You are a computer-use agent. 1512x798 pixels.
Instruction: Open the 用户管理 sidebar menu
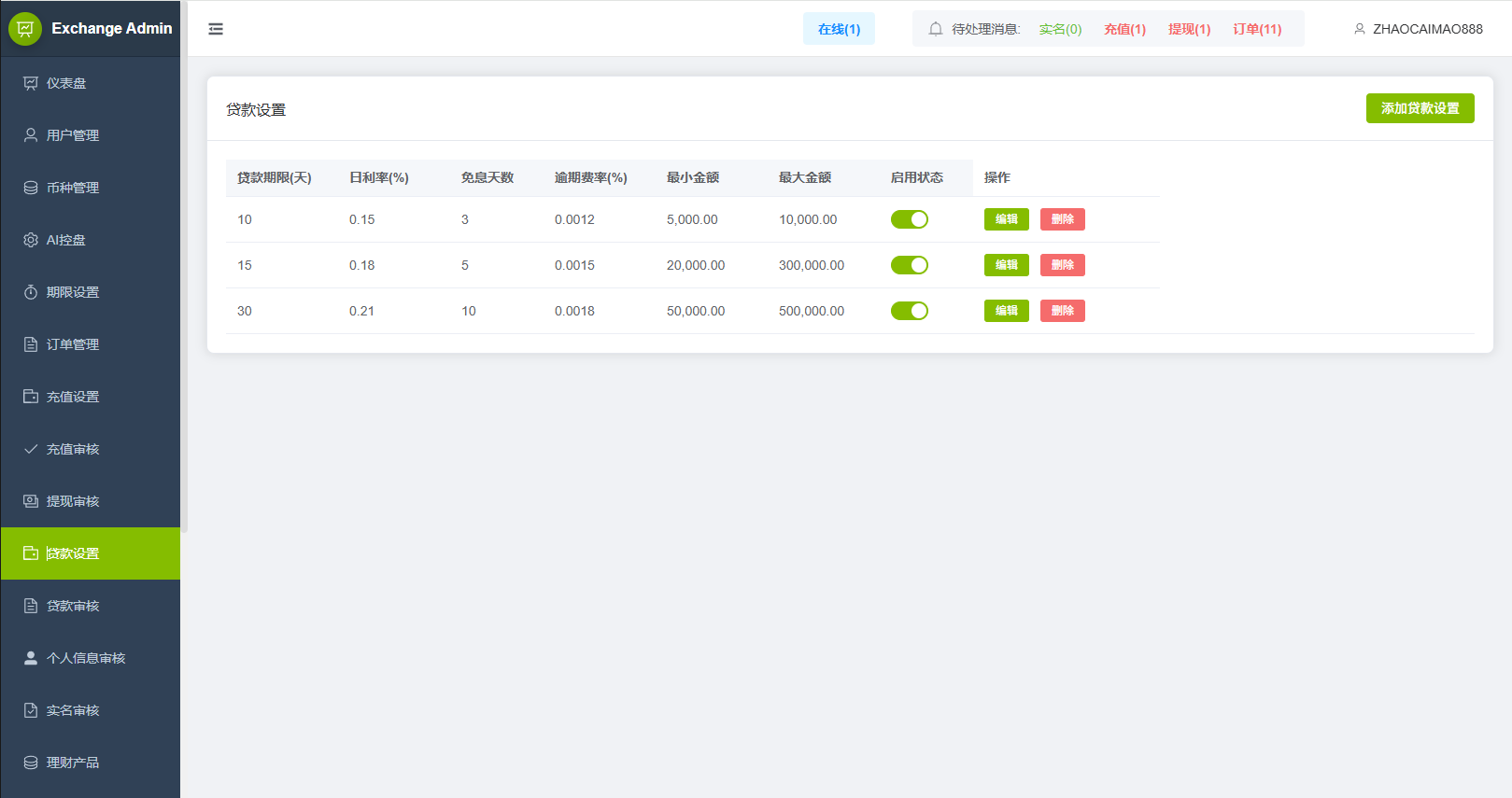tap(73, 135)
